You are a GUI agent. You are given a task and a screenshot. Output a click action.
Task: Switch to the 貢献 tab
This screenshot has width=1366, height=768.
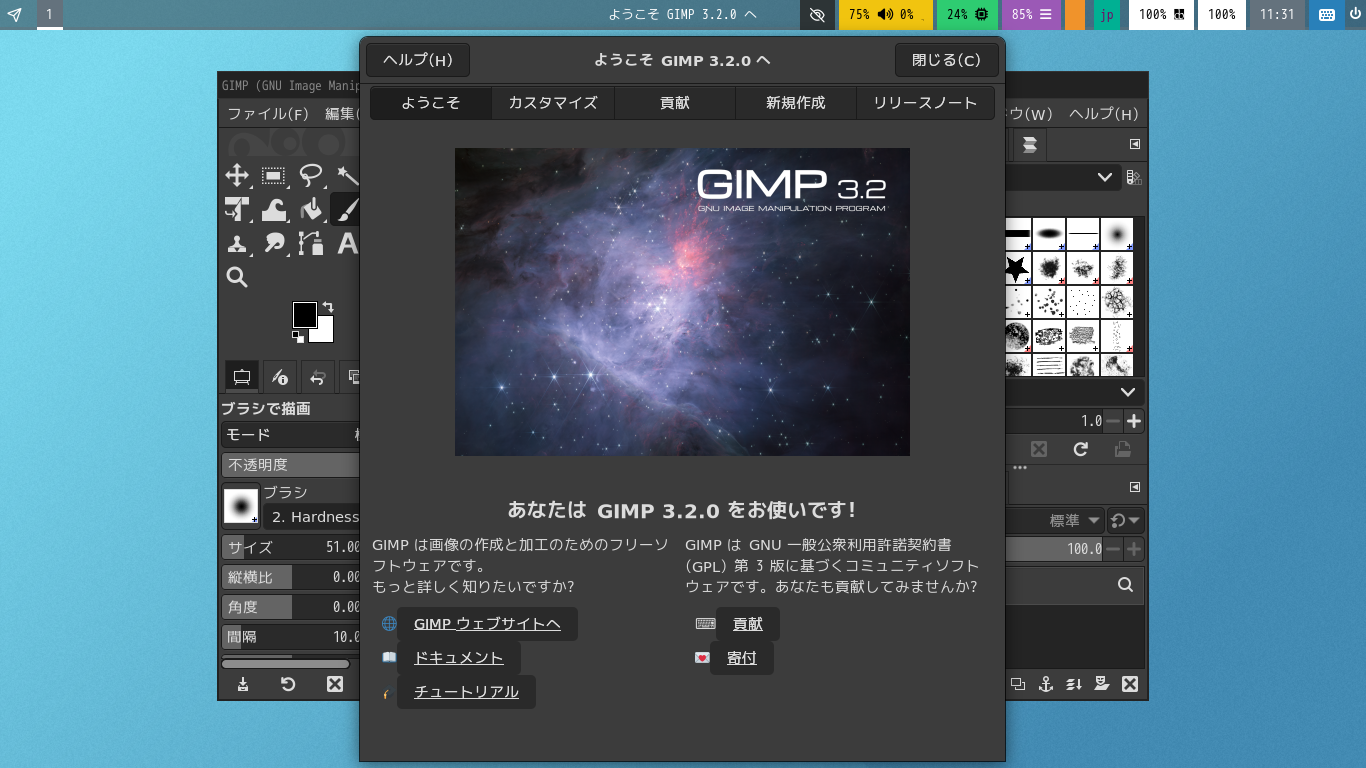coord(675,103)
